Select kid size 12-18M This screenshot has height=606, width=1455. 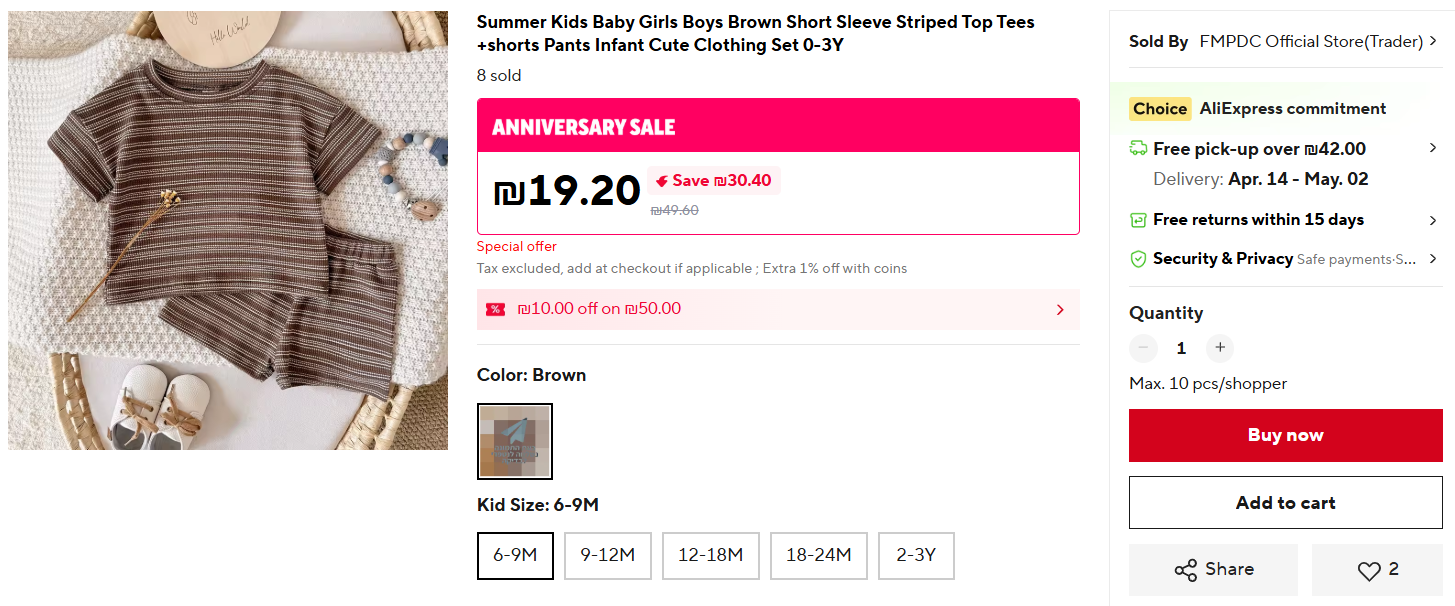coord(710,555)
